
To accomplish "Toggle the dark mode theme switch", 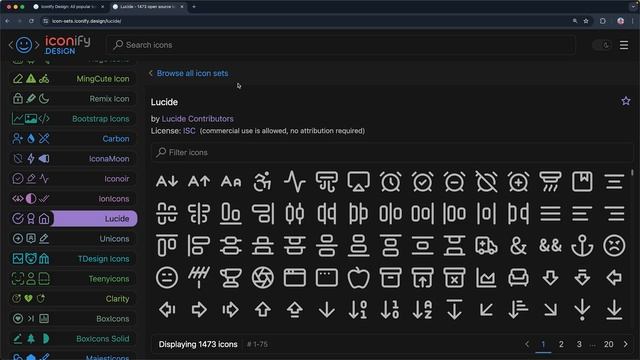I will click(x=602, y=45).
